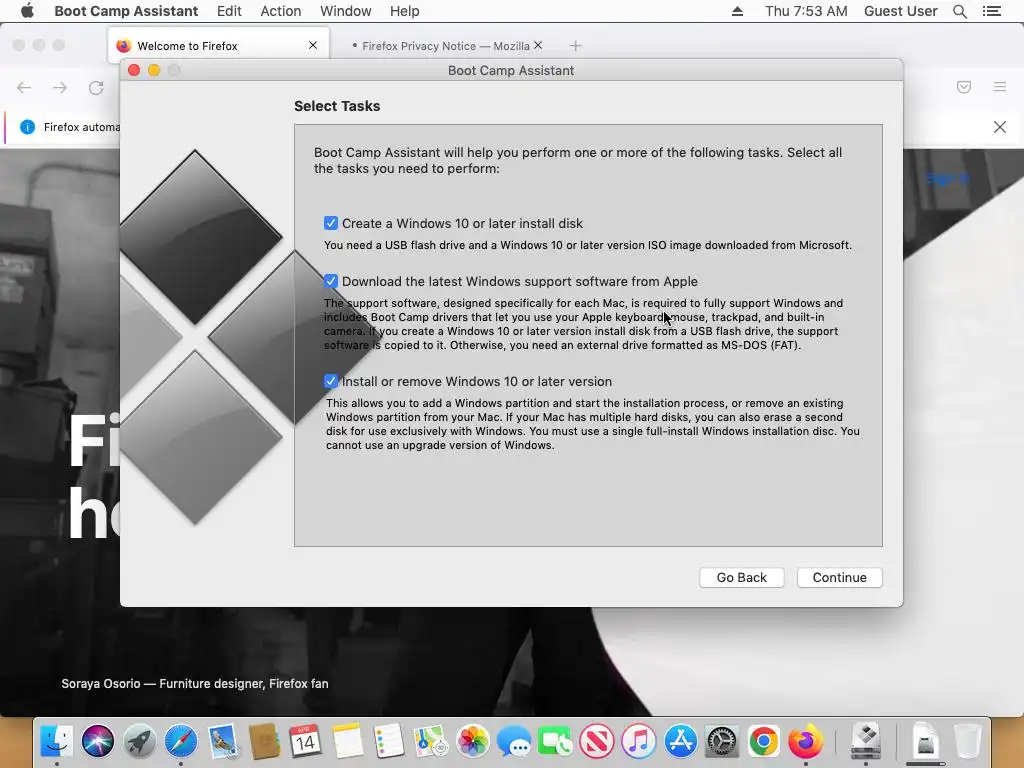The width and height of the screenshot is (1024, 768).
Task: Open Launchpad from the dock
Action: 140,742
